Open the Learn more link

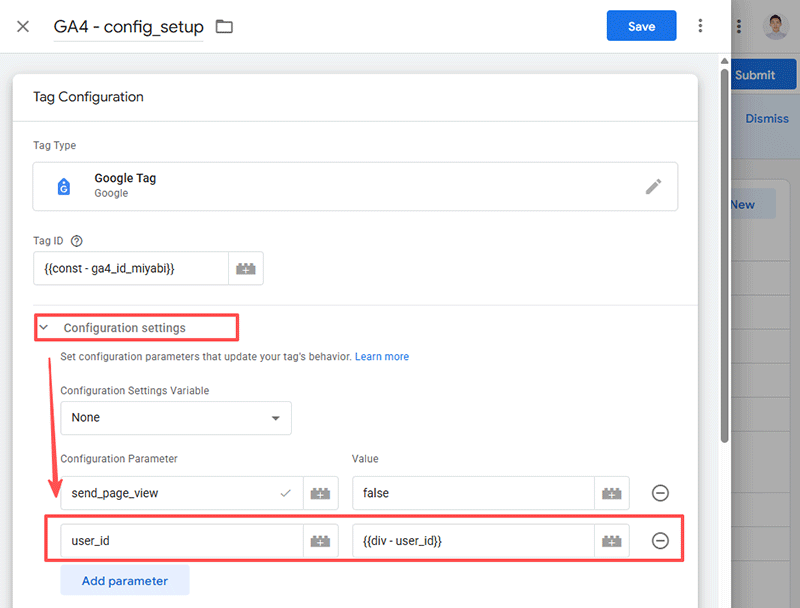381,357
